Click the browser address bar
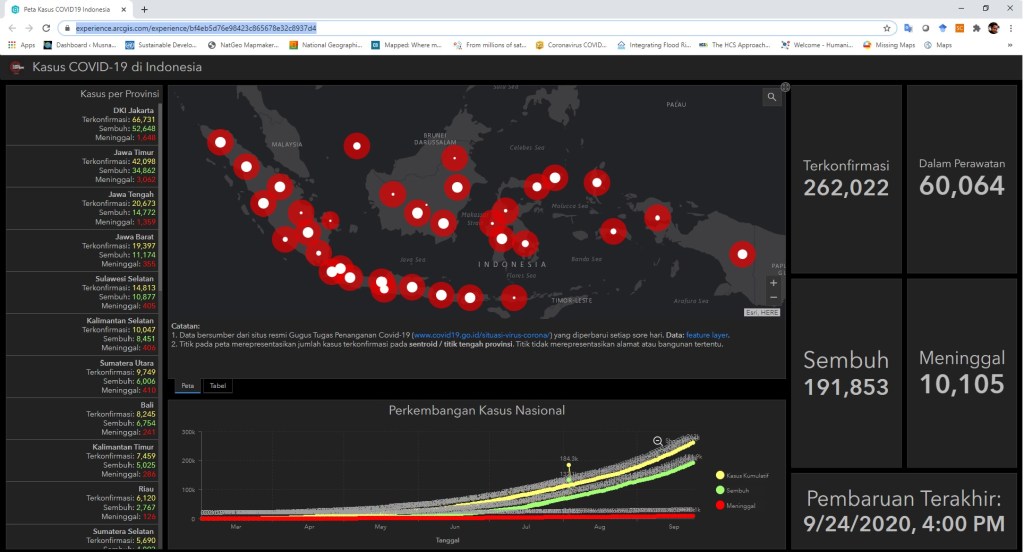 coord(480,28)
